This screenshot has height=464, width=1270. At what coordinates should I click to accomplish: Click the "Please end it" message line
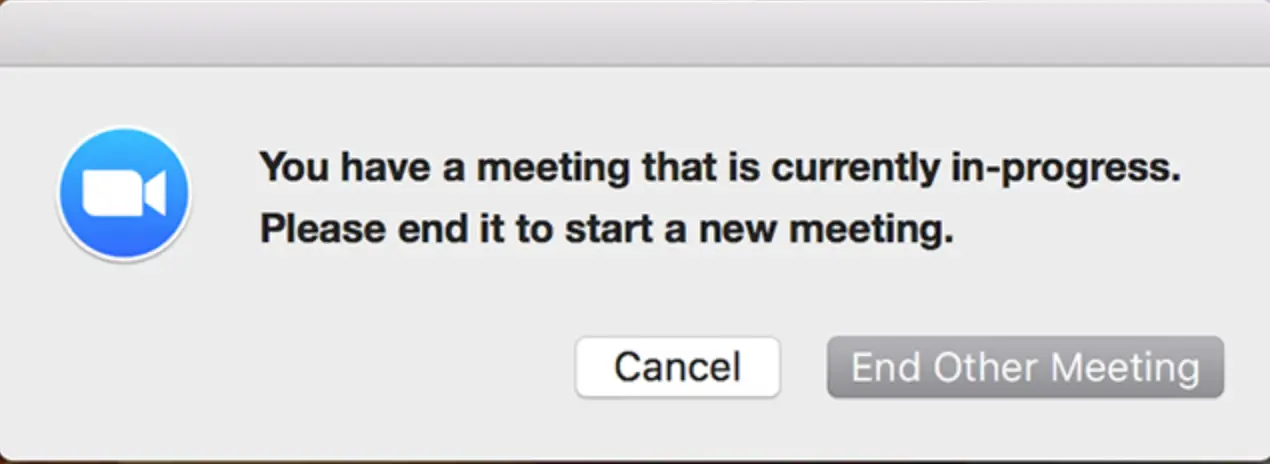606,231
